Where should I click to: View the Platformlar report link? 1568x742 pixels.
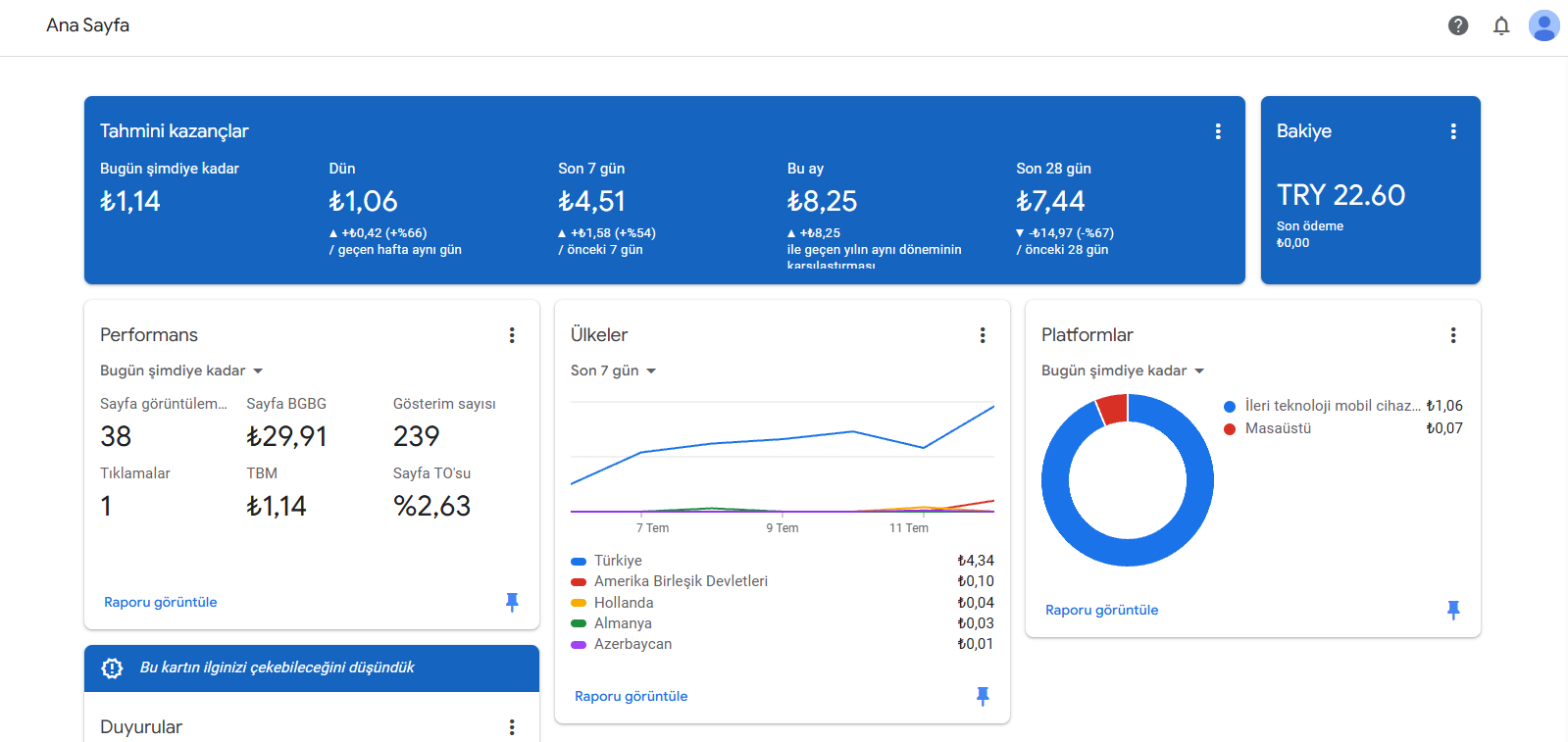[1102, 610]
